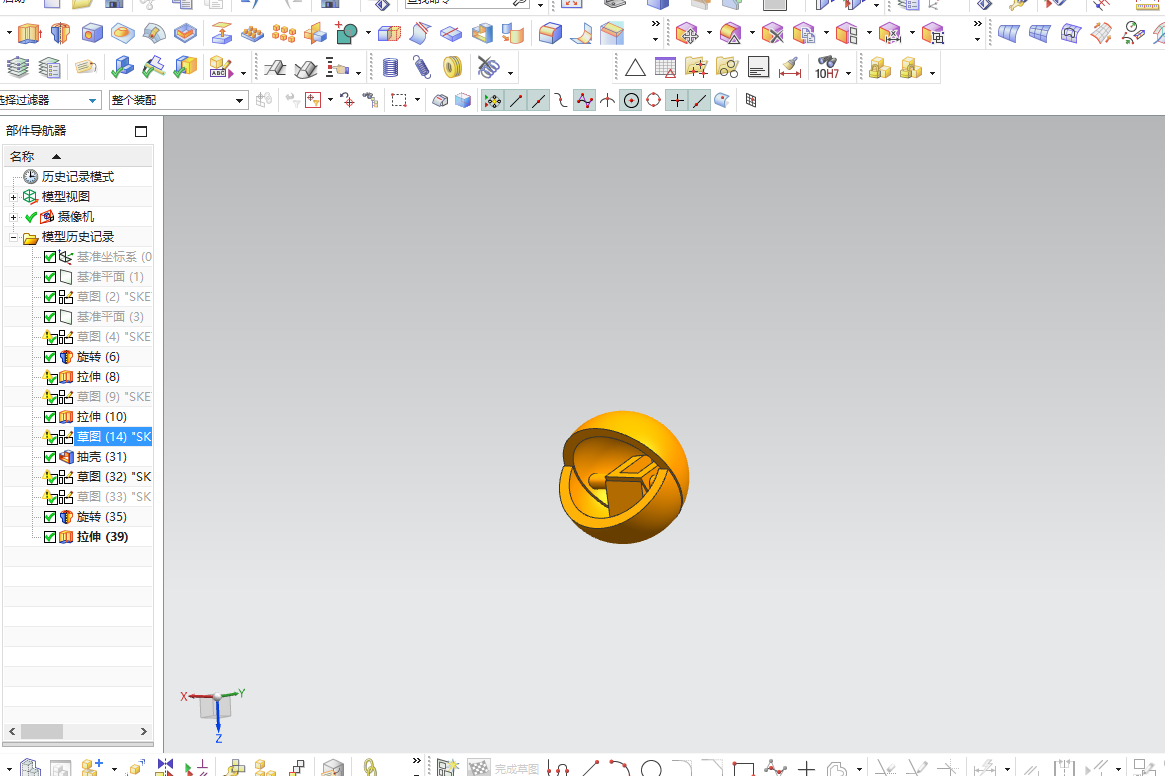Uncheck the 拉伸 (10) feature checkbox
Viewport: 1165px width, 776px height.
(50, 417)
